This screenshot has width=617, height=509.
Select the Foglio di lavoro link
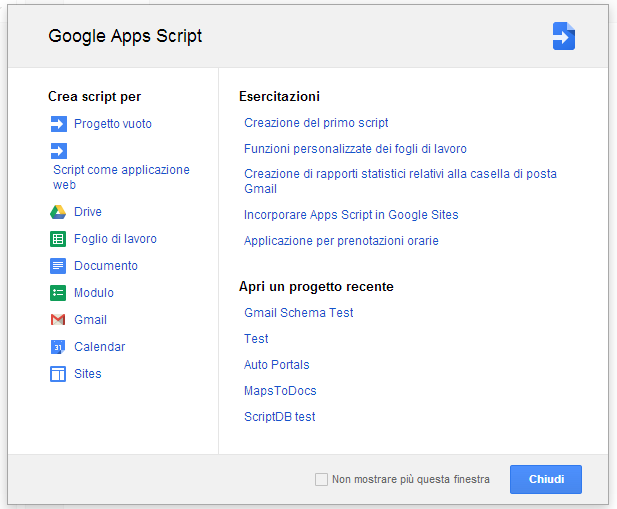click(115, 239)
